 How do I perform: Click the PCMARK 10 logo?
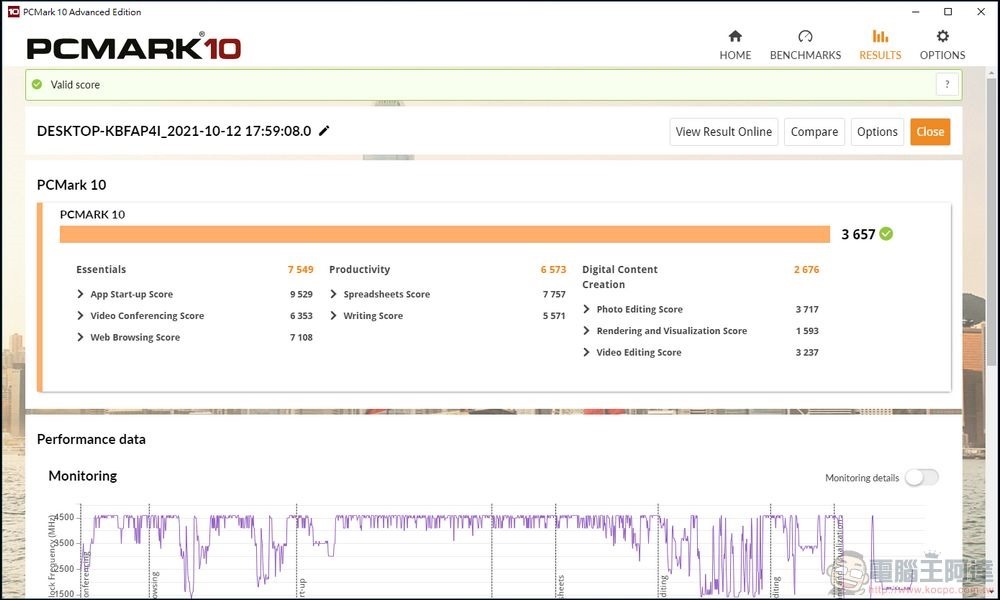pyautogui.click(x=134, y=47)
